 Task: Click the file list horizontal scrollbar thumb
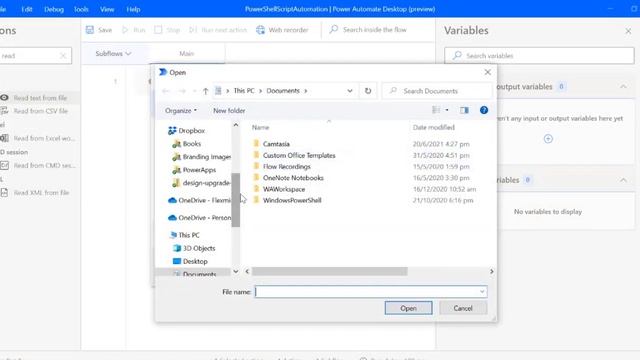tap(329, 271)
